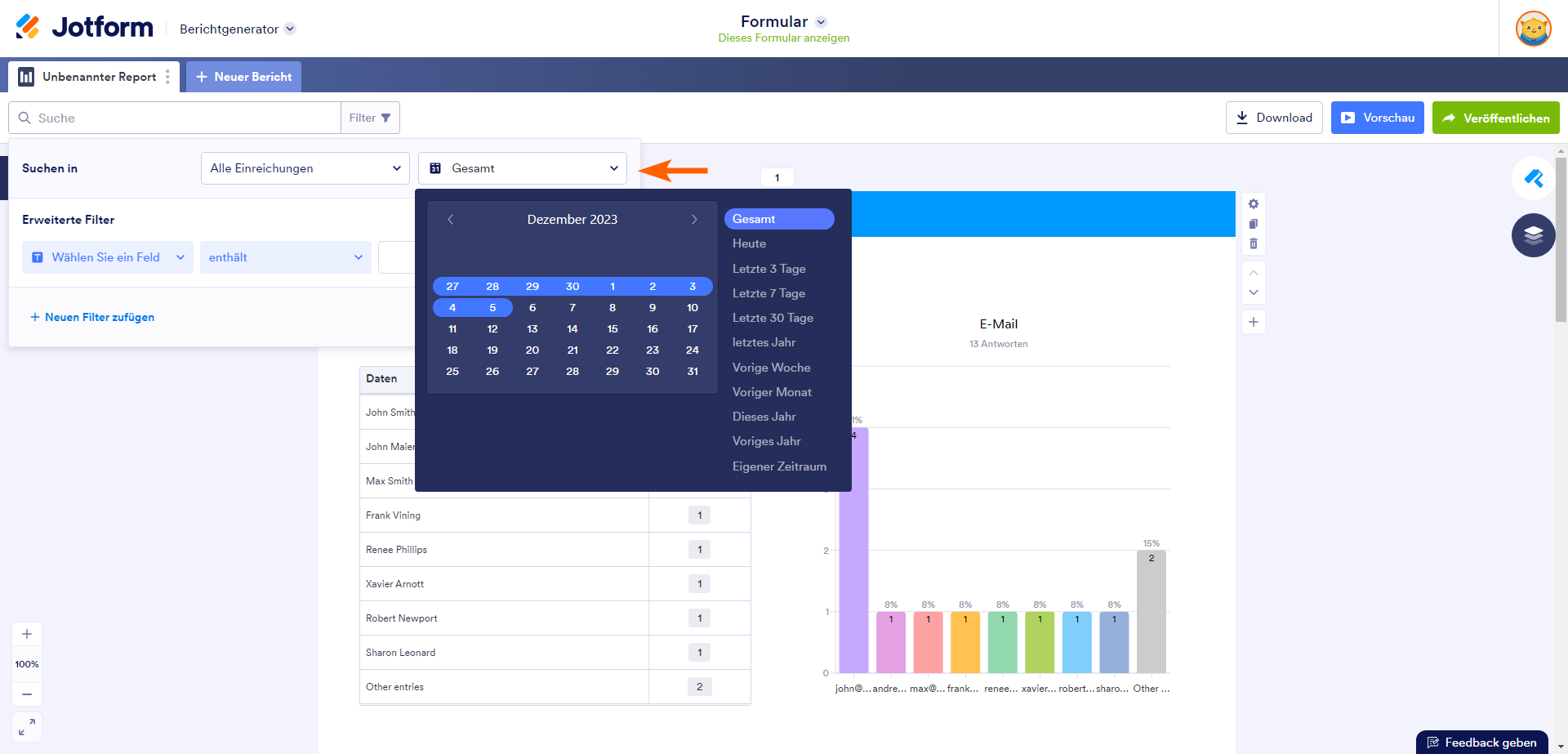The image size is (1568, 754).
Task: Select the Heute date preset
Action: pyautogui.click(x=749, y=243)
